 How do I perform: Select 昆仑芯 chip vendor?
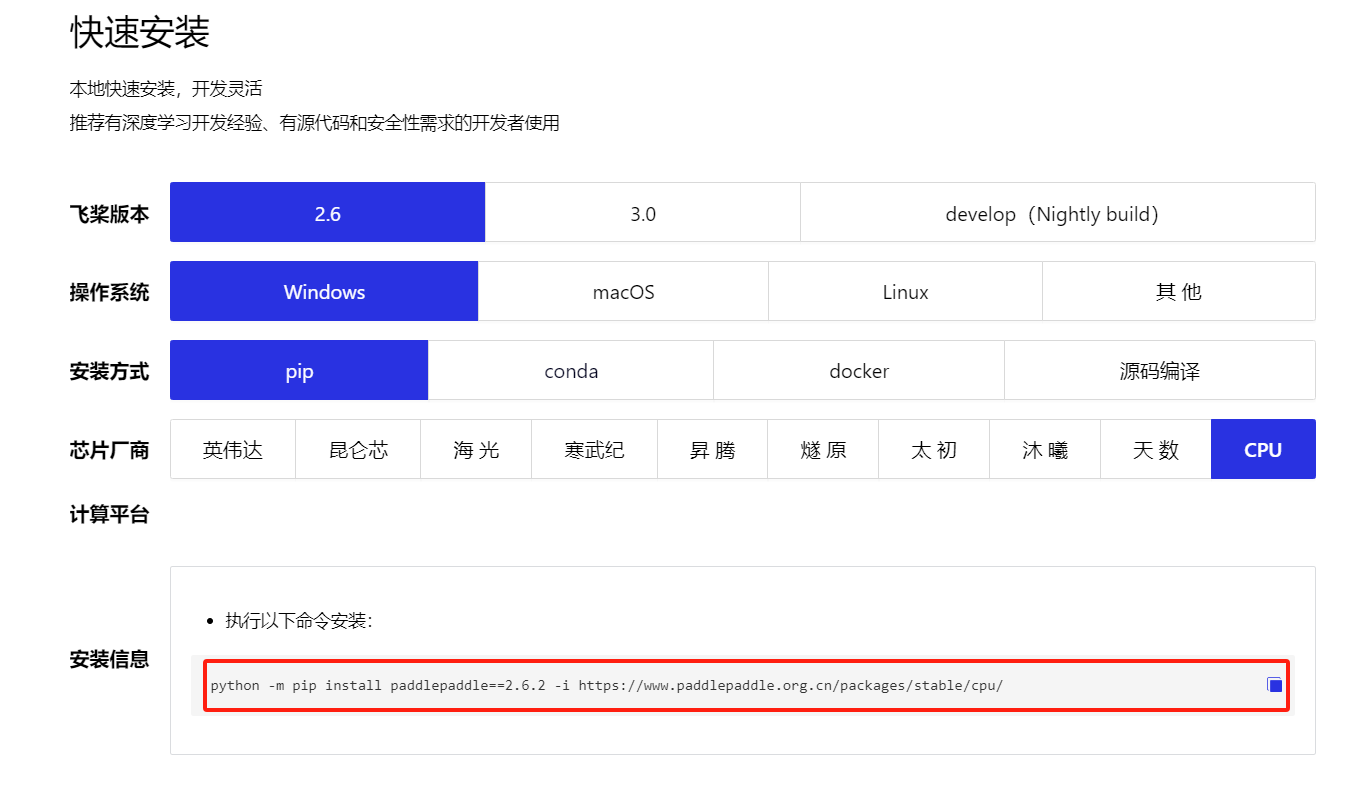pos(358,449)
